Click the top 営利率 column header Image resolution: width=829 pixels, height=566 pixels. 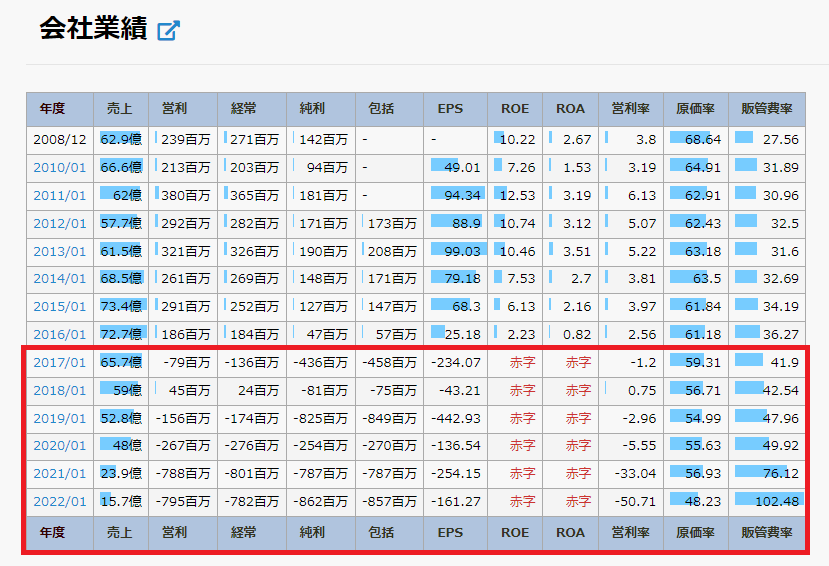[631, 109]
